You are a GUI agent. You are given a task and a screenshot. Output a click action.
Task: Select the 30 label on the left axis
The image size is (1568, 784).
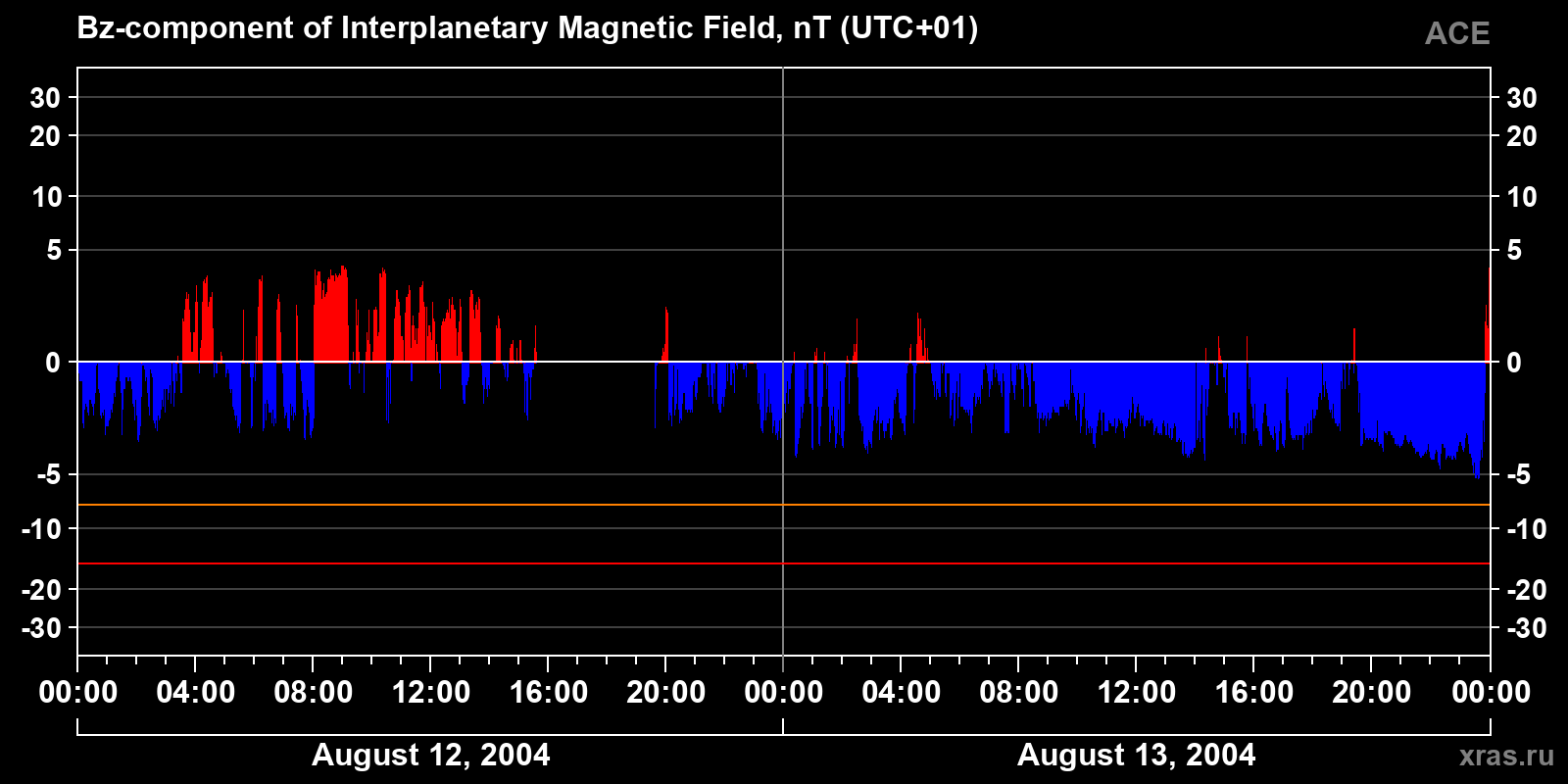45,98
